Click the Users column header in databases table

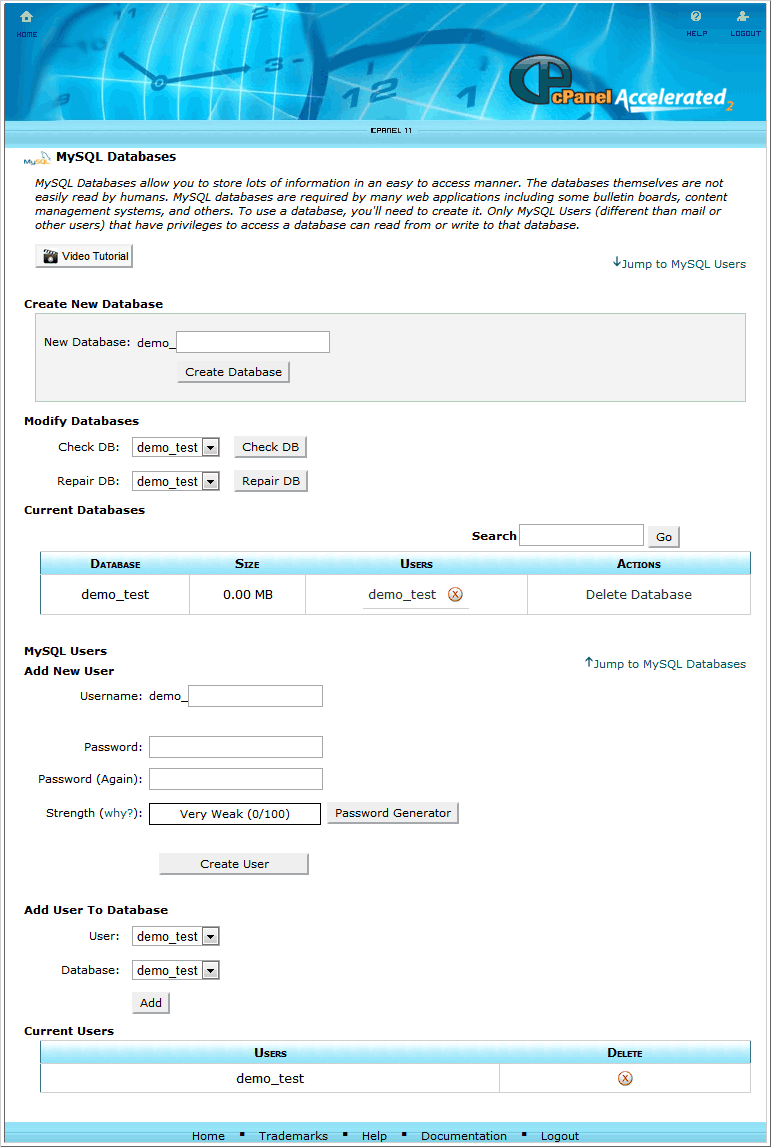[x=416, y=563]
